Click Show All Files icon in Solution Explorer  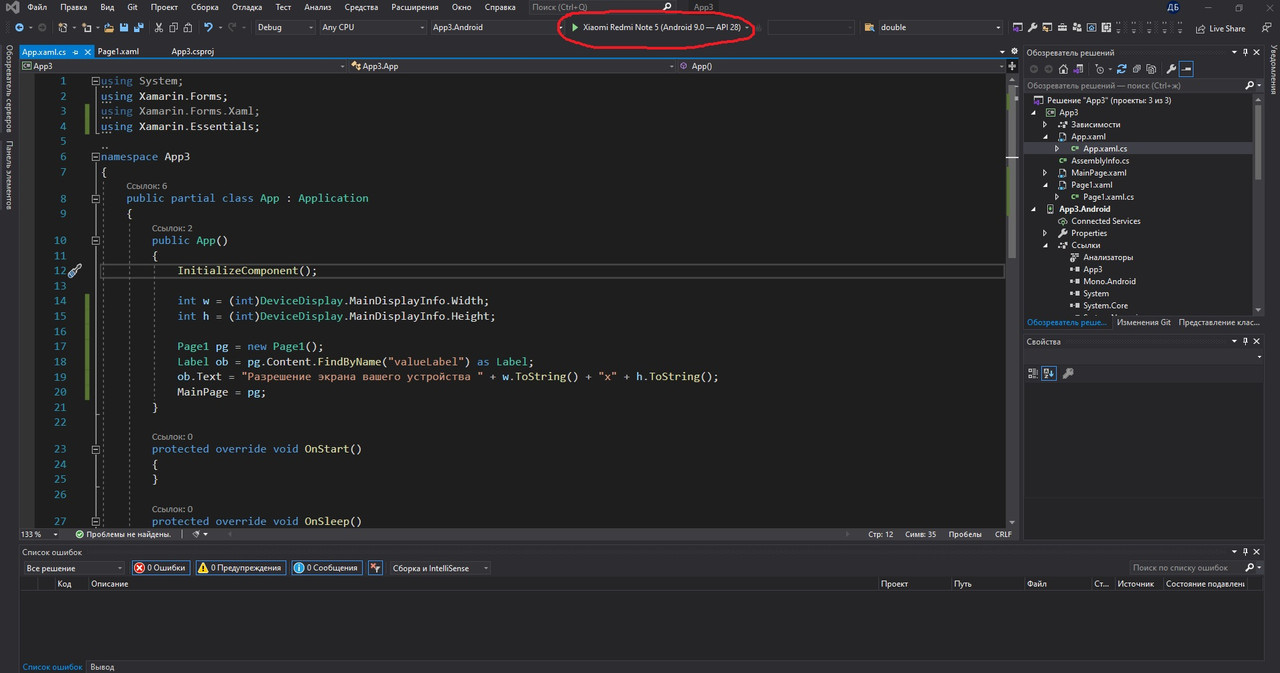click(1150, 69)
